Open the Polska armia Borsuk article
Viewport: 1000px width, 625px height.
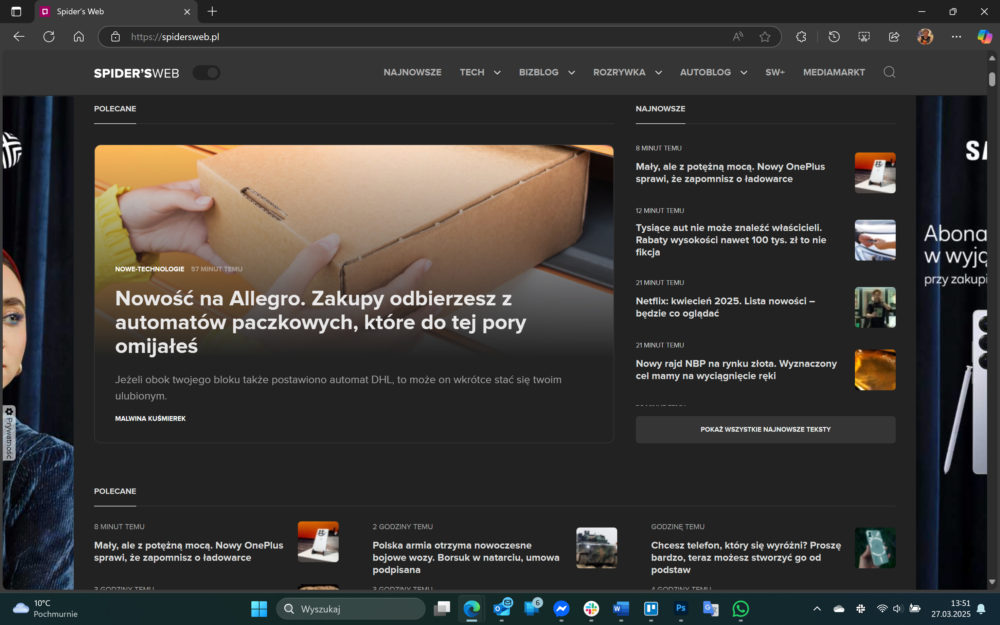(x=466, y=557)
